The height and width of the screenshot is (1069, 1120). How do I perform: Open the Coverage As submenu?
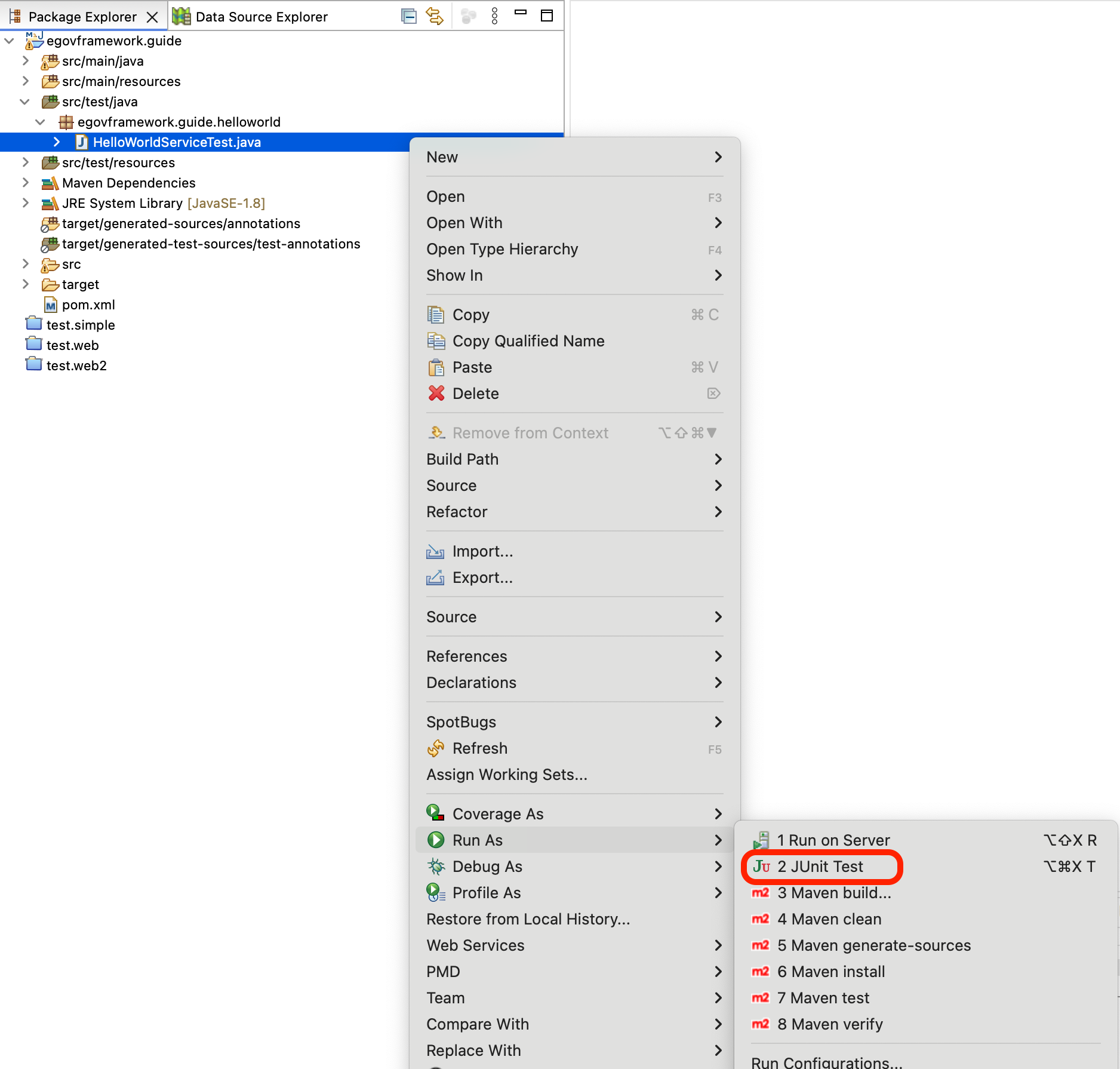(x=498, y=814)
